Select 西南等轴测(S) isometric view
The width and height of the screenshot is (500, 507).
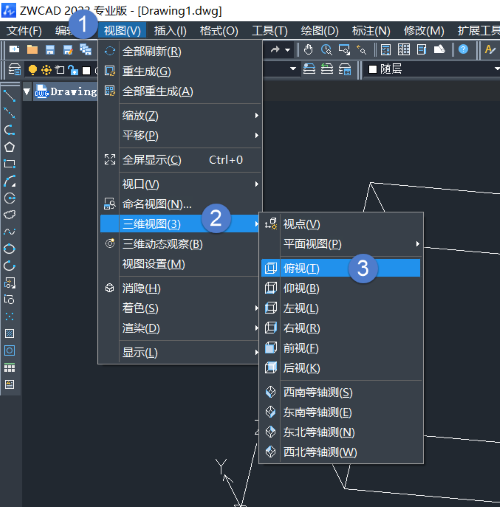coord(341,392)
